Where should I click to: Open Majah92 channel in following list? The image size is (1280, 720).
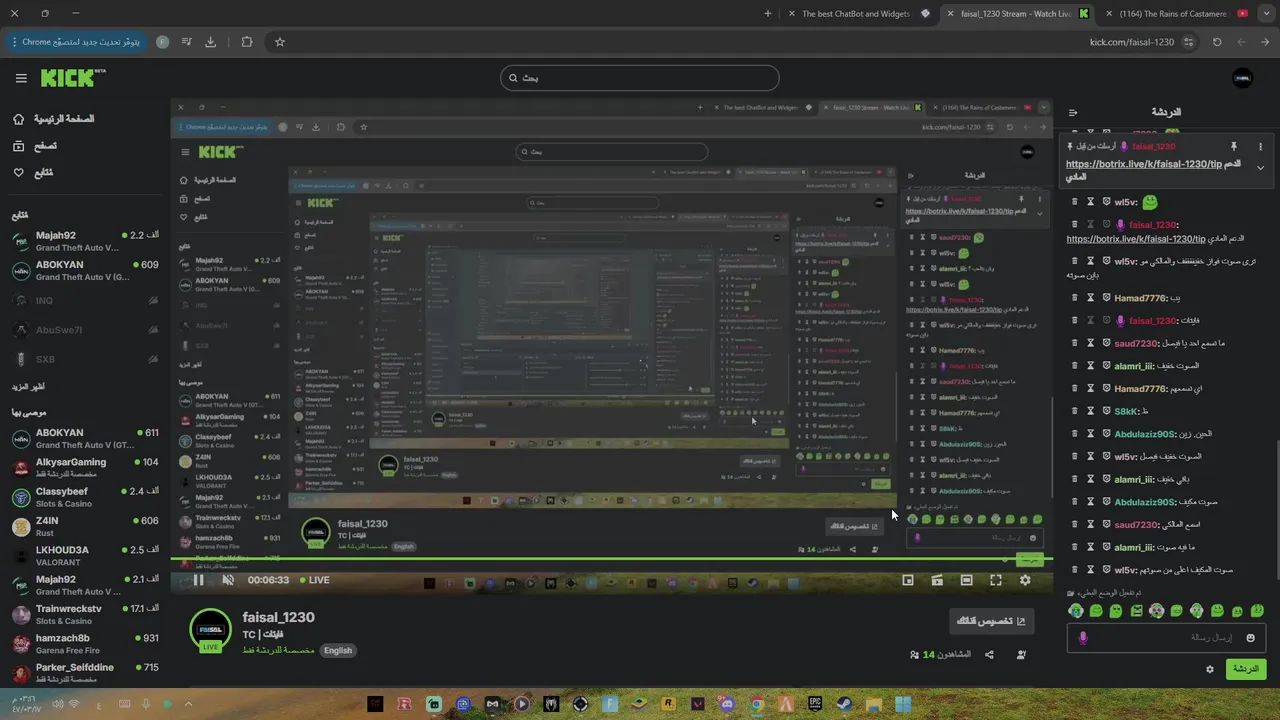click(85, 242)
